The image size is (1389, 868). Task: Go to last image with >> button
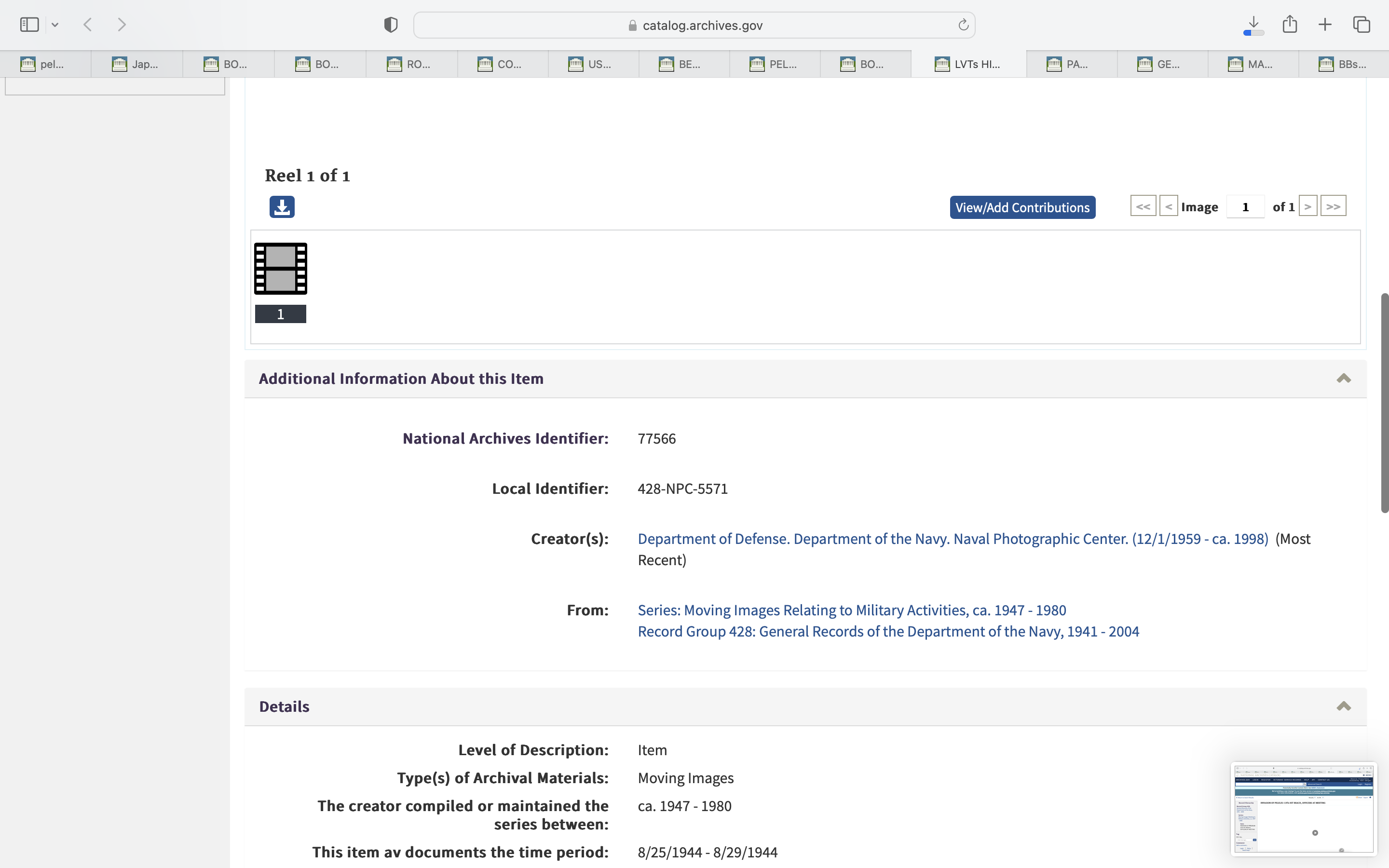point(1333,206)
